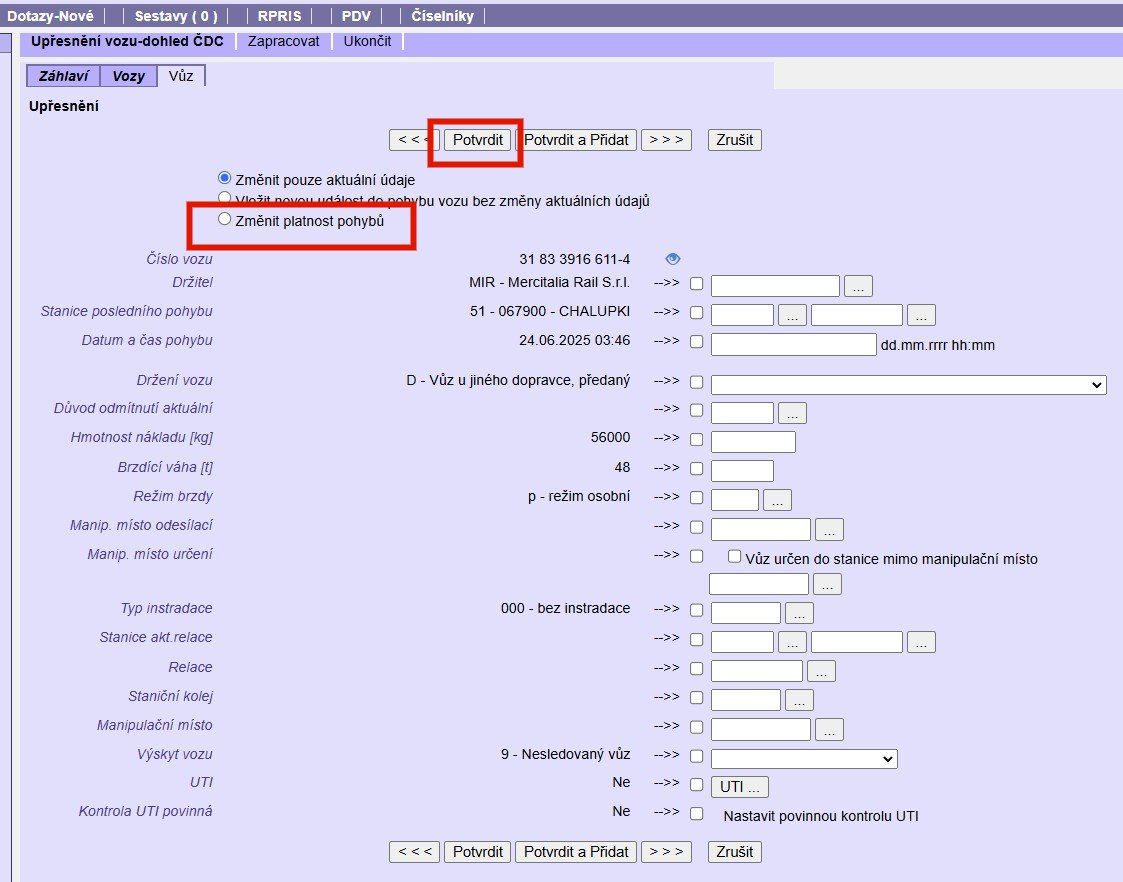The image size is (1123, 882).
Task: Open lookup for Staniční kolej
Action: click(799, 700)
